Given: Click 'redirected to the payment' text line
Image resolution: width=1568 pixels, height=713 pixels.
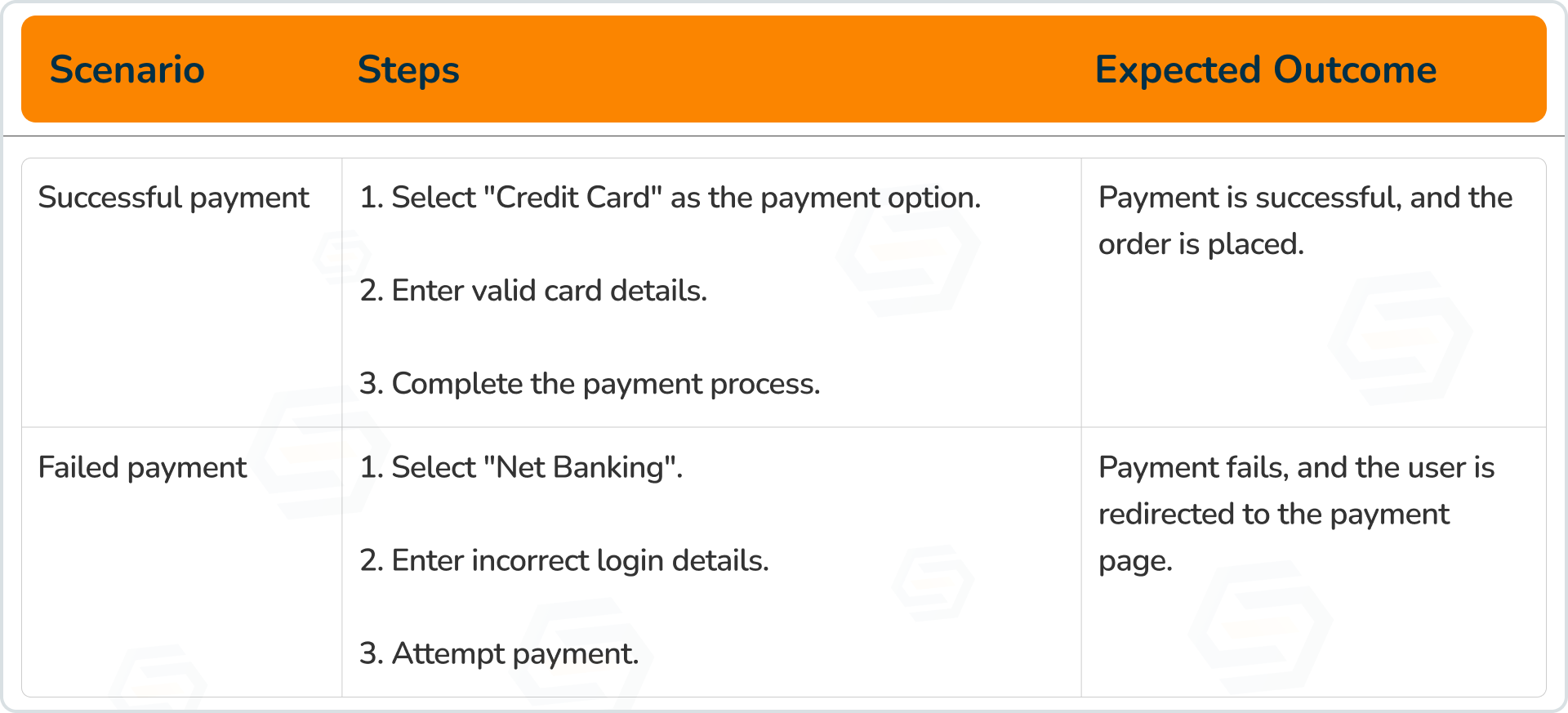Looking at the screenshot, I should [x=1274, y=515].
